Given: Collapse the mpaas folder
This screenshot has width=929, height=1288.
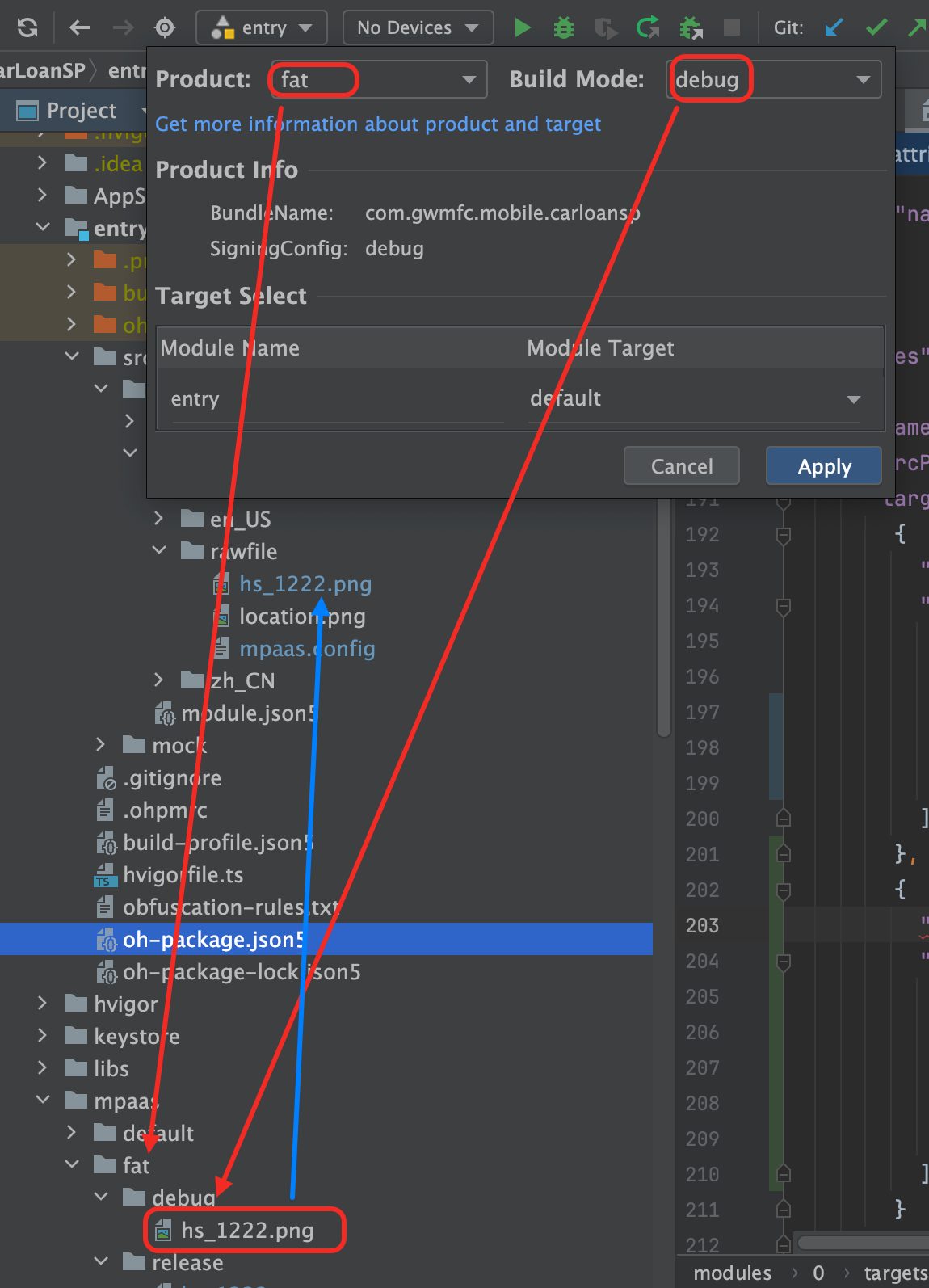Looking at the screenshot, I should click(42, 1101).
